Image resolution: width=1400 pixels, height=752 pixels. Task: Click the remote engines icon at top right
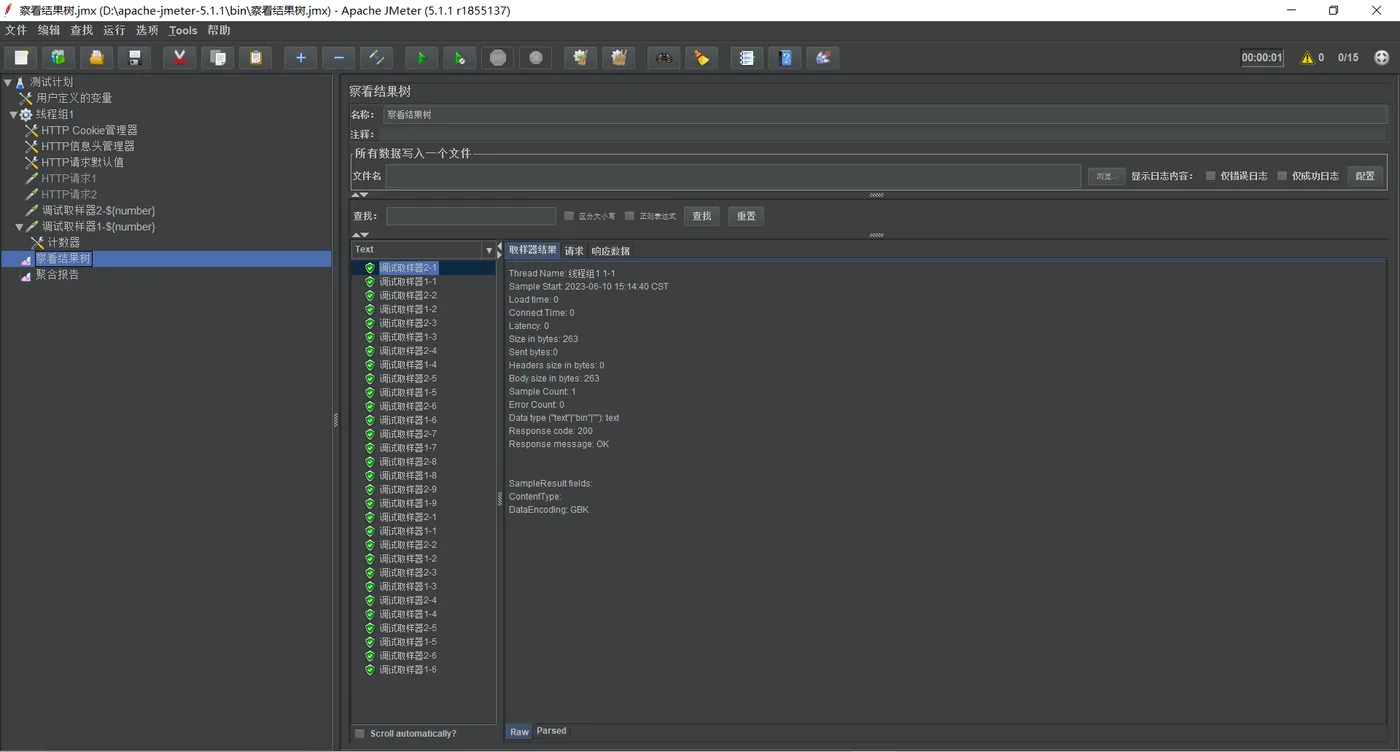click(1382, 58)
